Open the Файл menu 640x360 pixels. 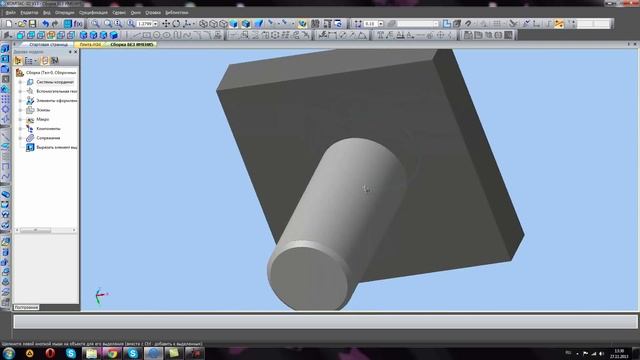[10, 13]
